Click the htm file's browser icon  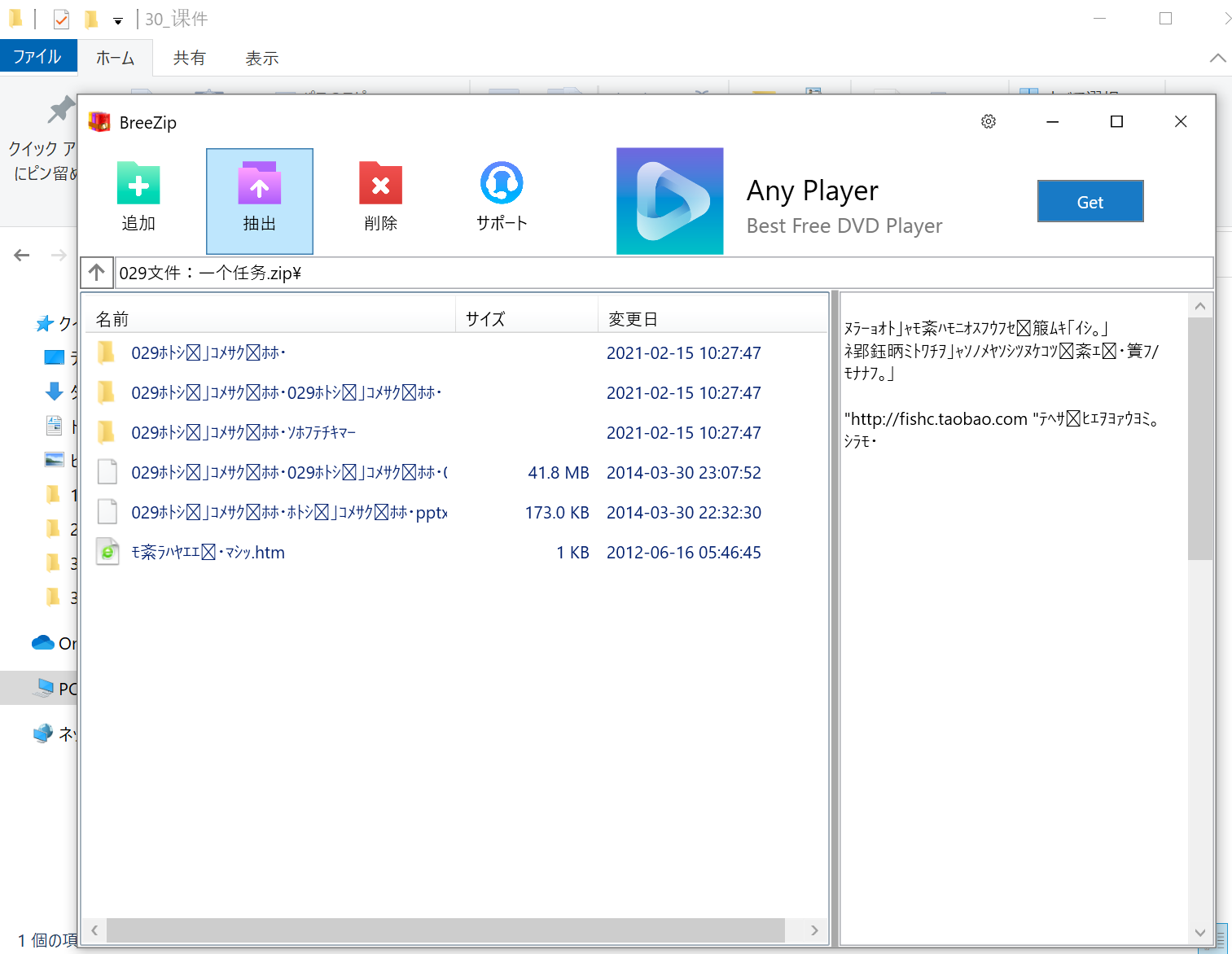point(107,552)
